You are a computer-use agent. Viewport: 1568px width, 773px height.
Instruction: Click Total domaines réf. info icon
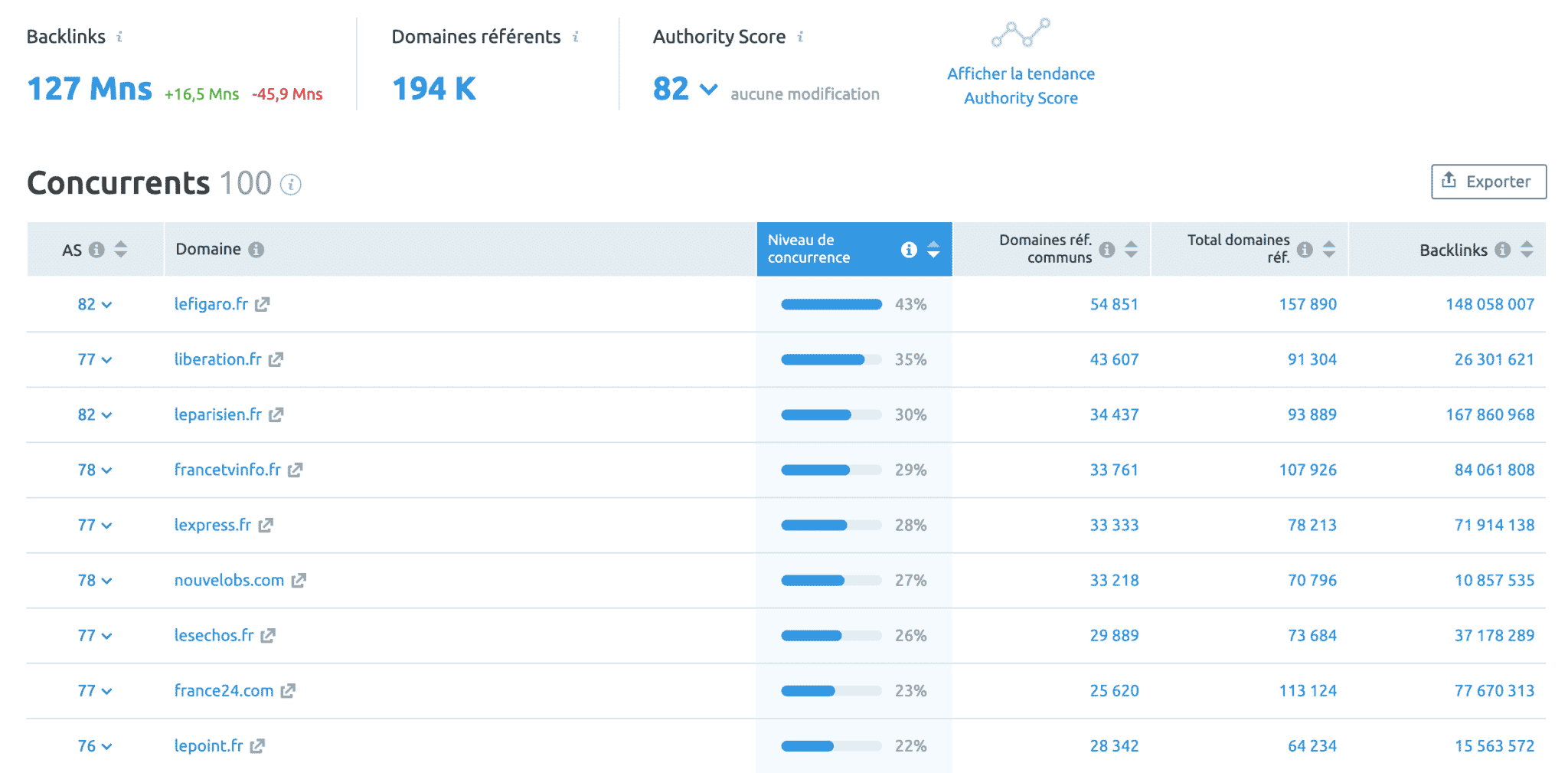click(1305, 250)
